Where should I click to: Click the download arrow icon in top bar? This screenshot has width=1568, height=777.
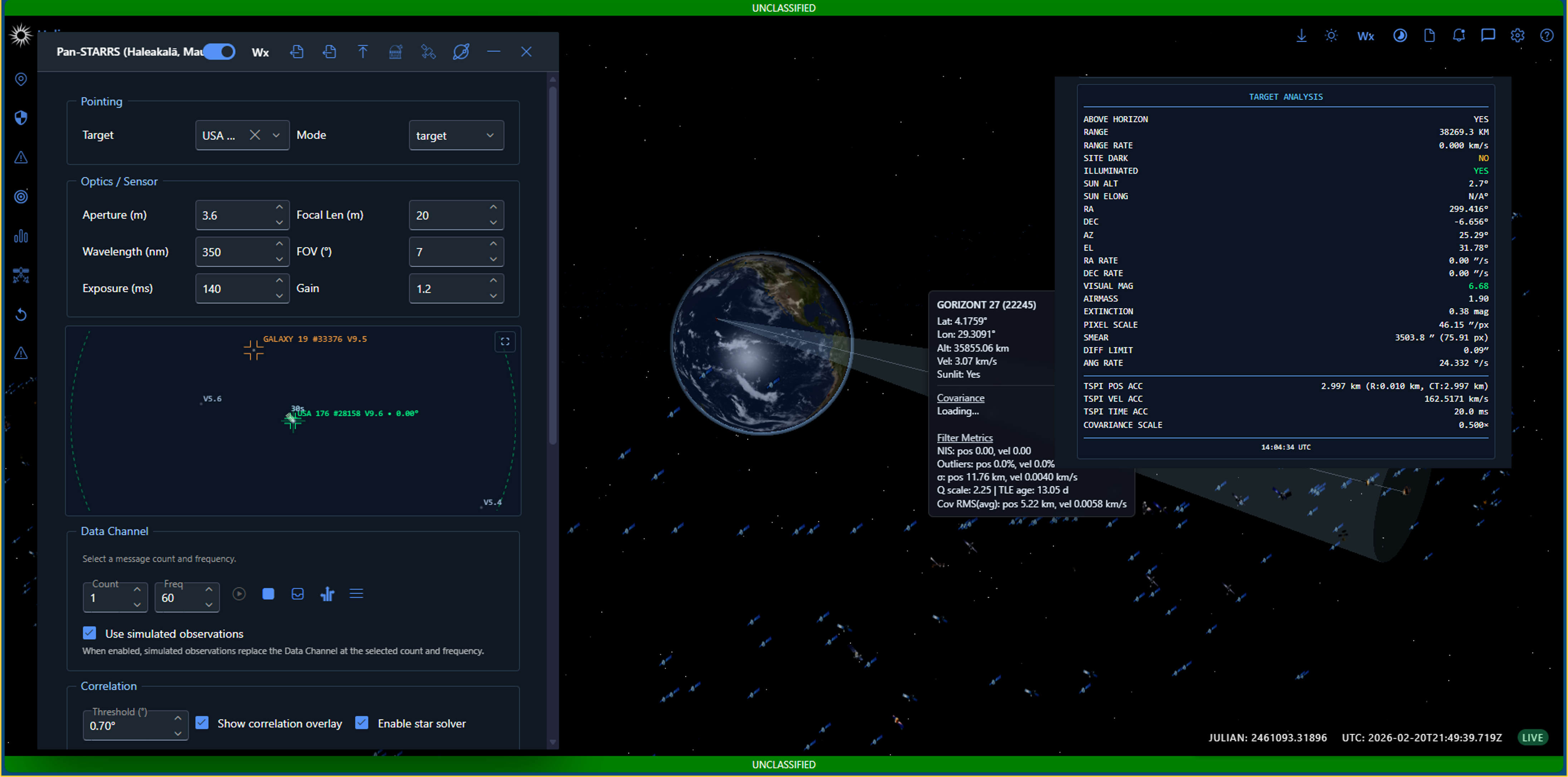1301,36
